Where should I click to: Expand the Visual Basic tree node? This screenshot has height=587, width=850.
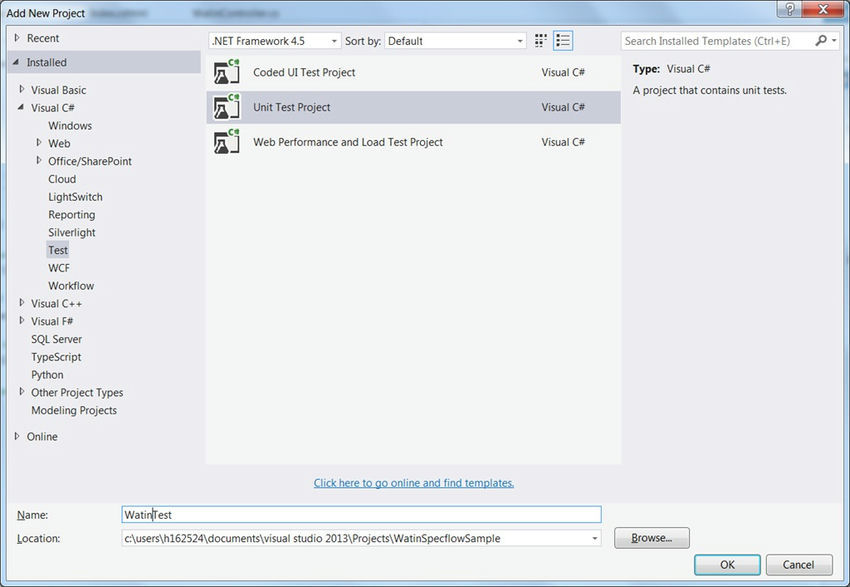(x=21, y=90)
